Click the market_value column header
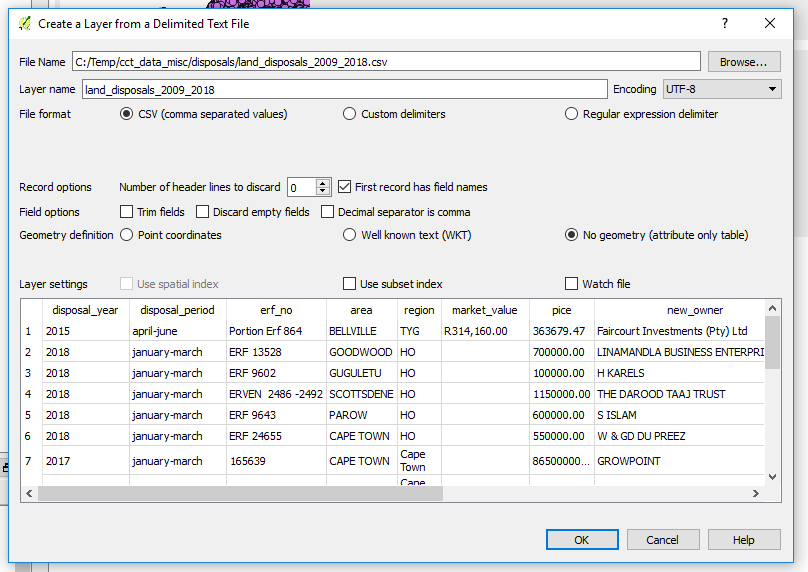Viewport: 808px width, 572px height. click(485, 310)
